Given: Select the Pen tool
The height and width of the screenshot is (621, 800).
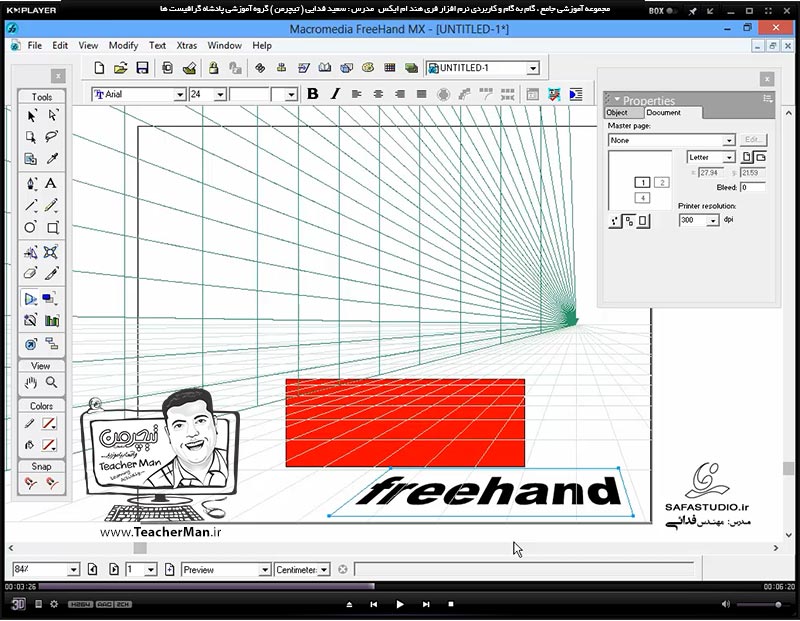Looking at the screenshot, I should (x=31, y=183).
